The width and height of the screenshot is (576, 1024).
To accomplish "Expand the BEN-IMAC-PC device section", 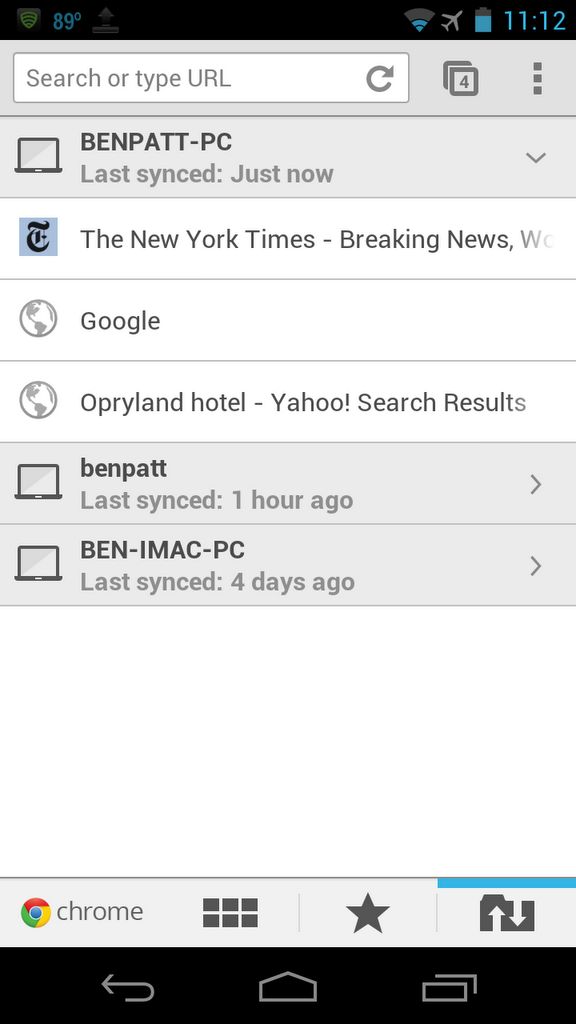I will pos(288,566).
